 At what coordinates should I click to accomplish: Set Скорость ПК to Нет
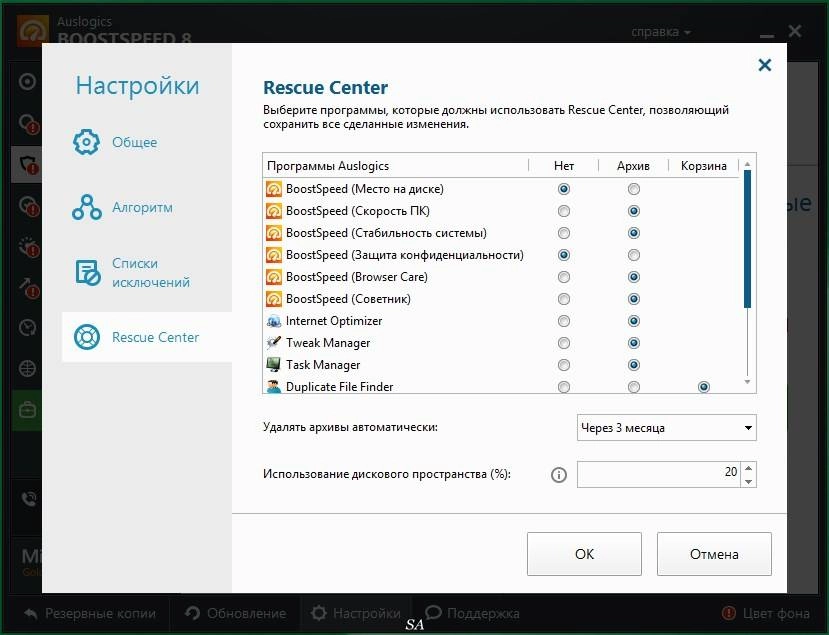tap(564, 211)
